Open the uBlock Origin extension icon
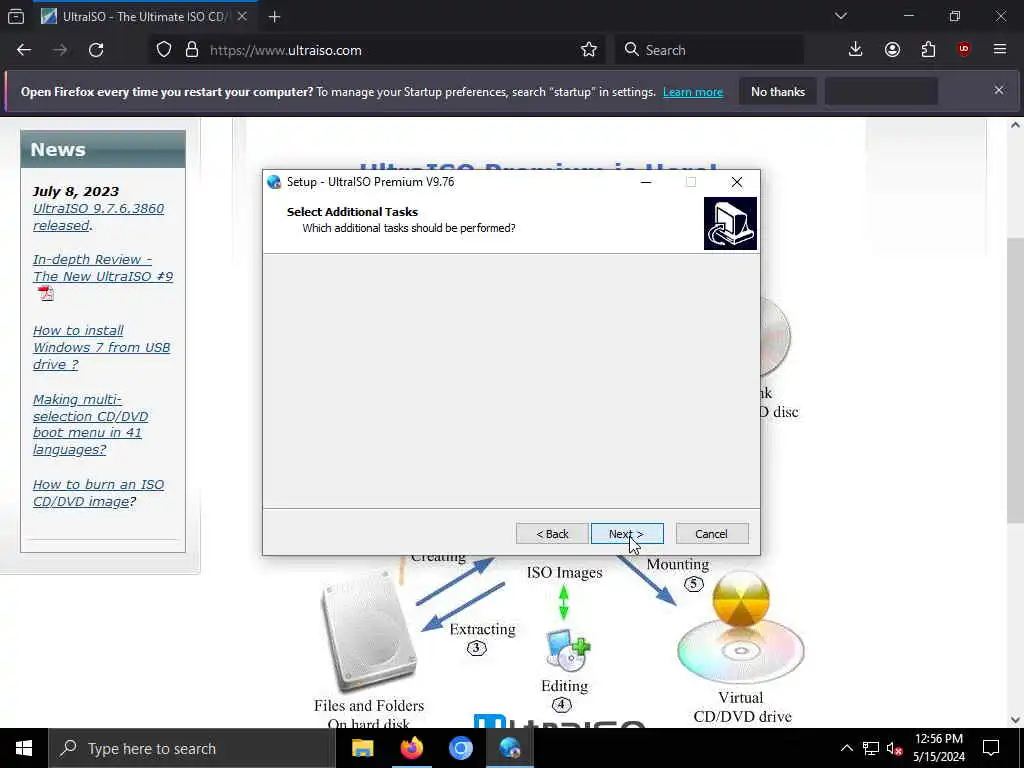 click(x=964, y=50)
